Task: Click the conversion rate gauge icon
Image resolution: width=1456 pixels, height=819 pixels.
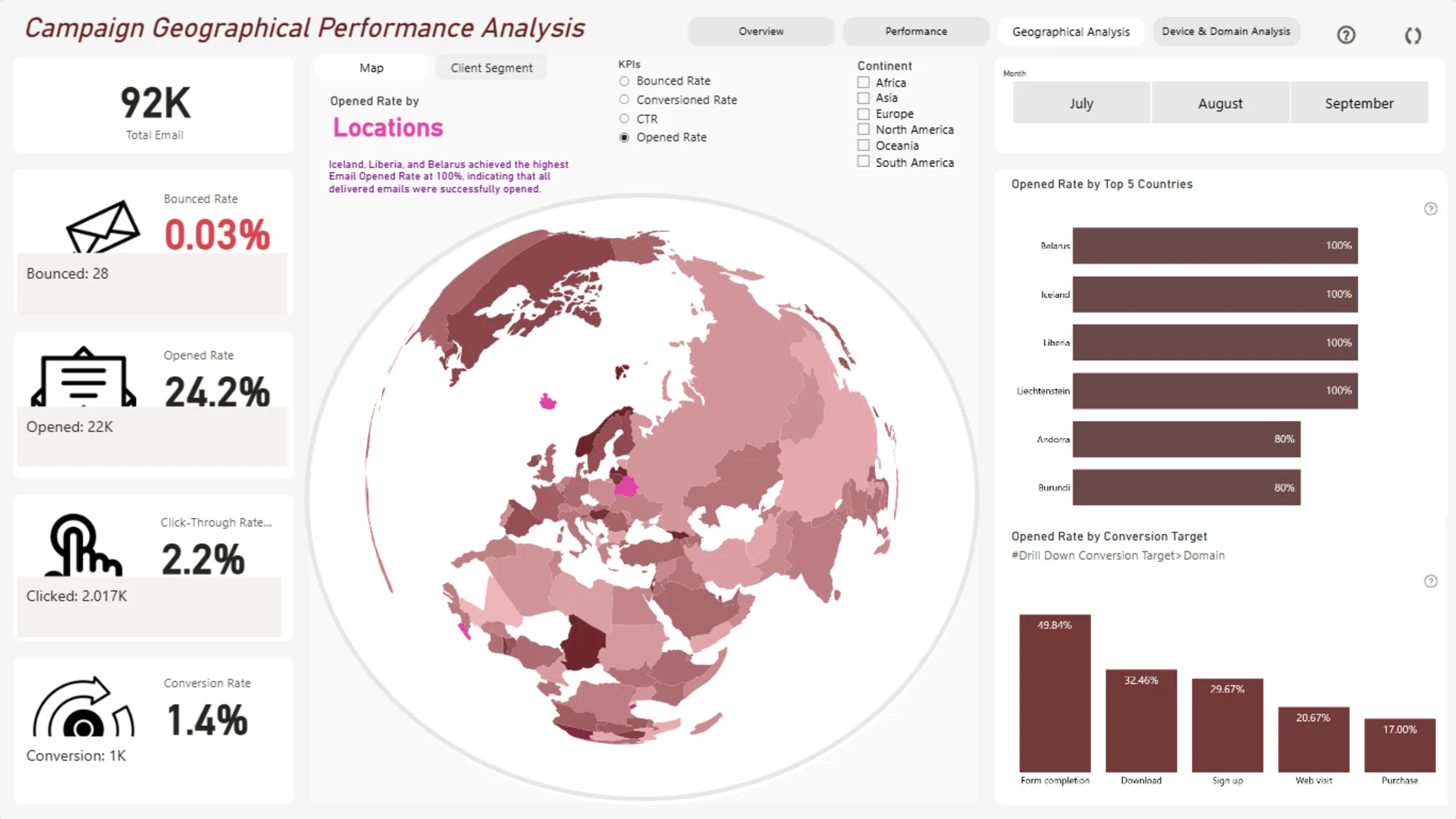Action: coord(83,708)
